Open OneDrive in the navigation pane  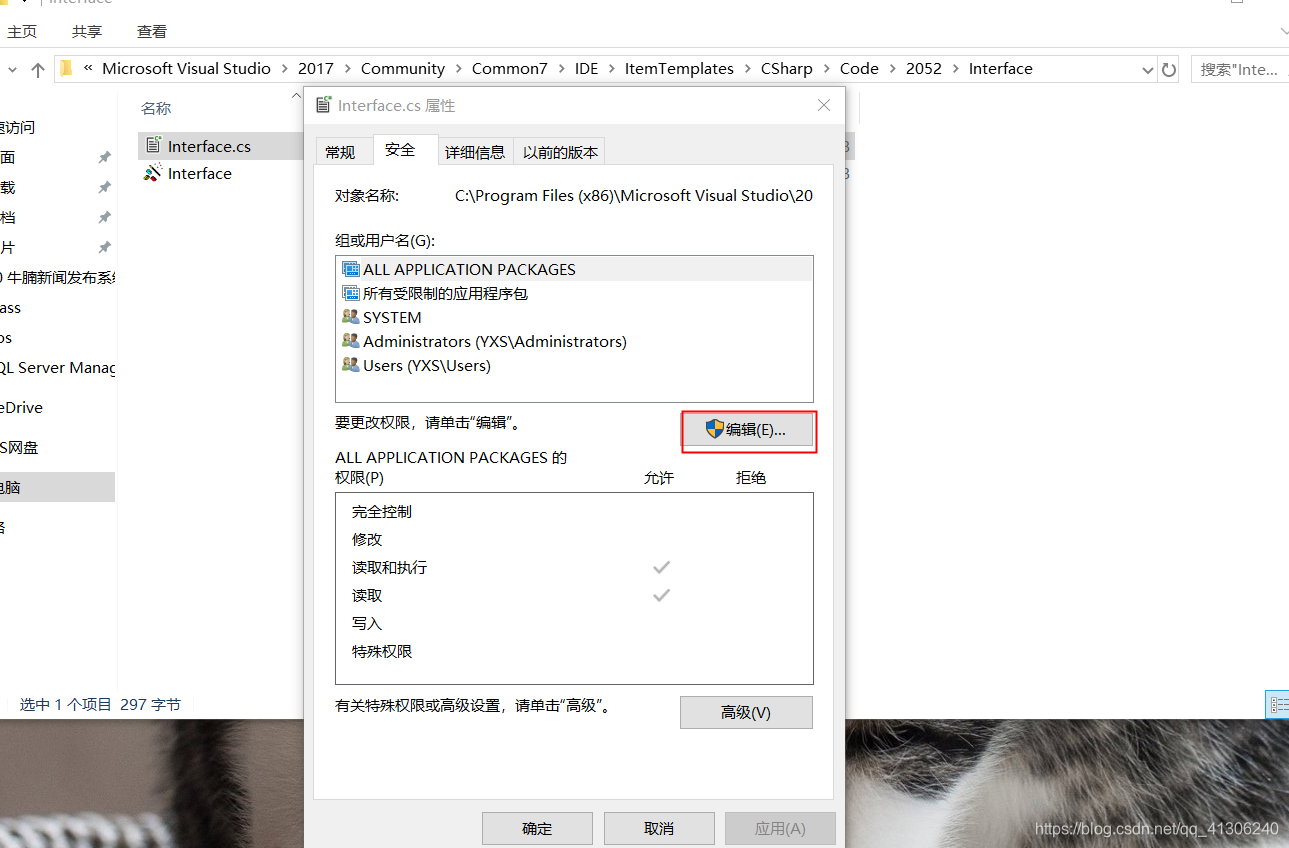coord(21,408)
